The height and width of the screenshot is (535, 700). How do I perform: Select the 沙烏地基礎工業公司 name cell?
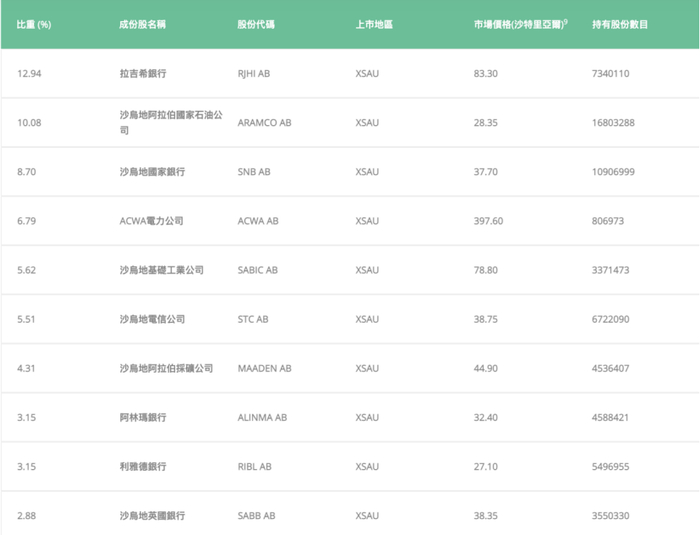coord(162,270)
